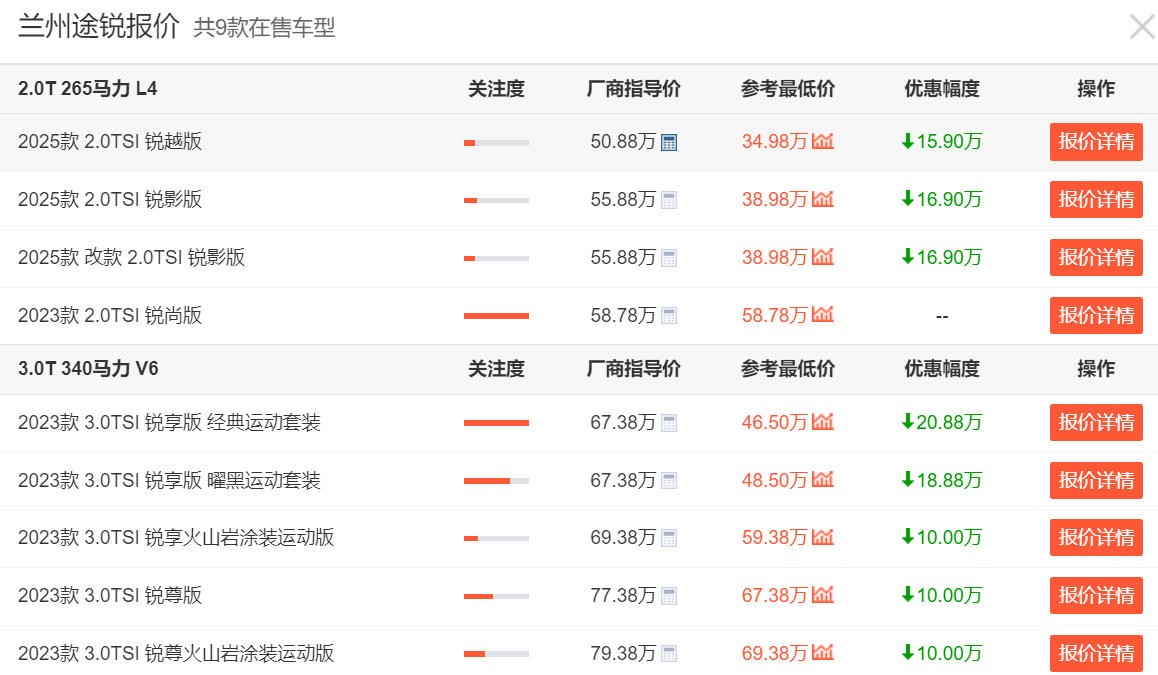Open 报价详情 for 2025款 改款 2.0TSI 锐影版

(1096, 258)
